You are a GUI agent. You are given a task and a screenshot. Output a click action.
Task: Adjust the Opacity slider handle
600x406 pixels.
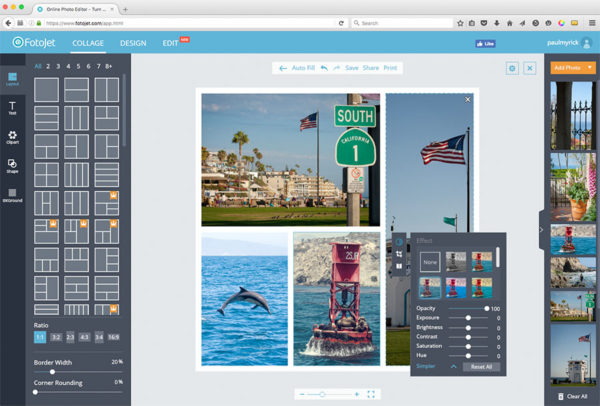[486, 308]
